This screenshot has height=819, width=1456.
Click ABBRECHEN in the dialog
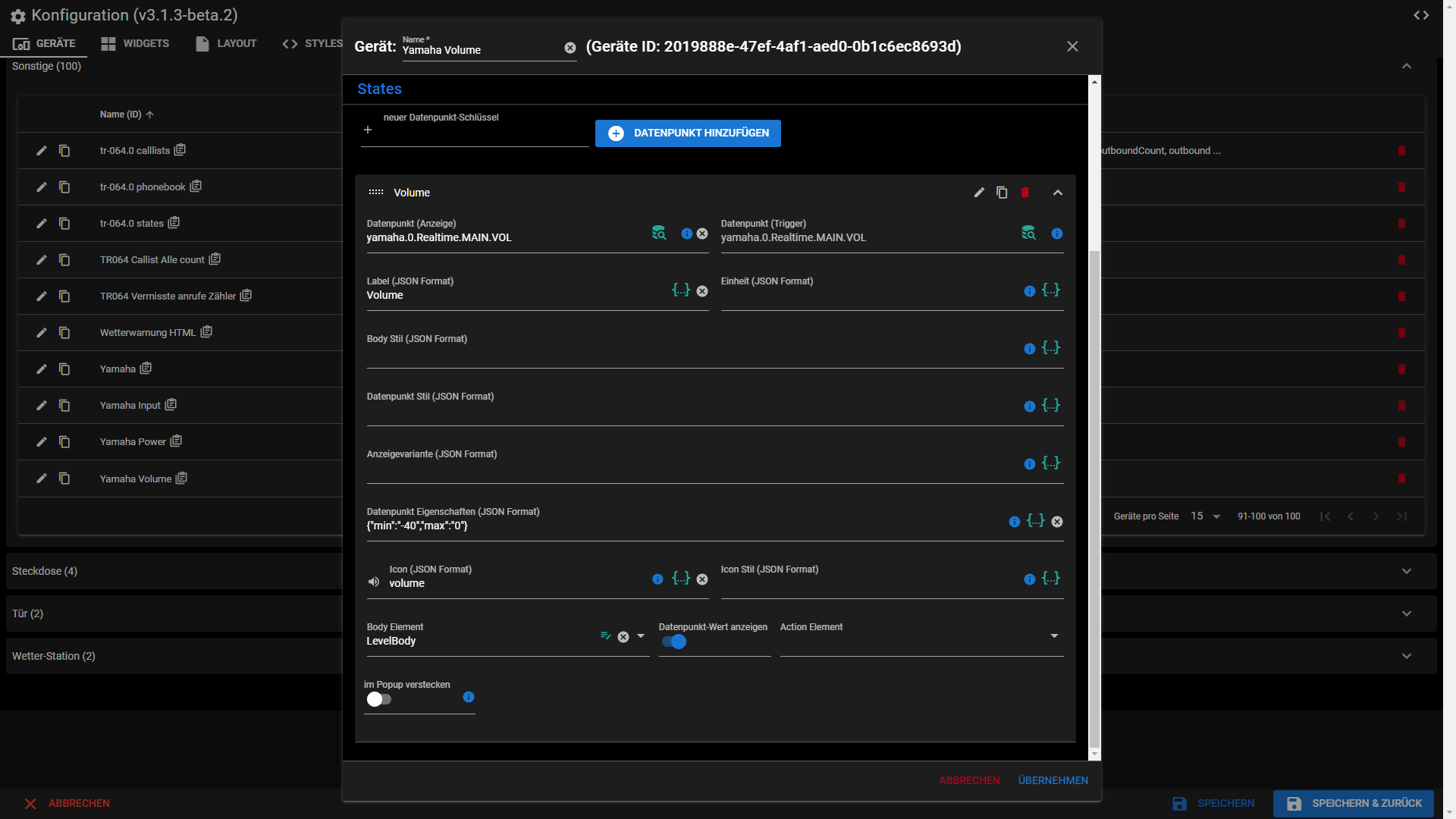coord(969,780)
